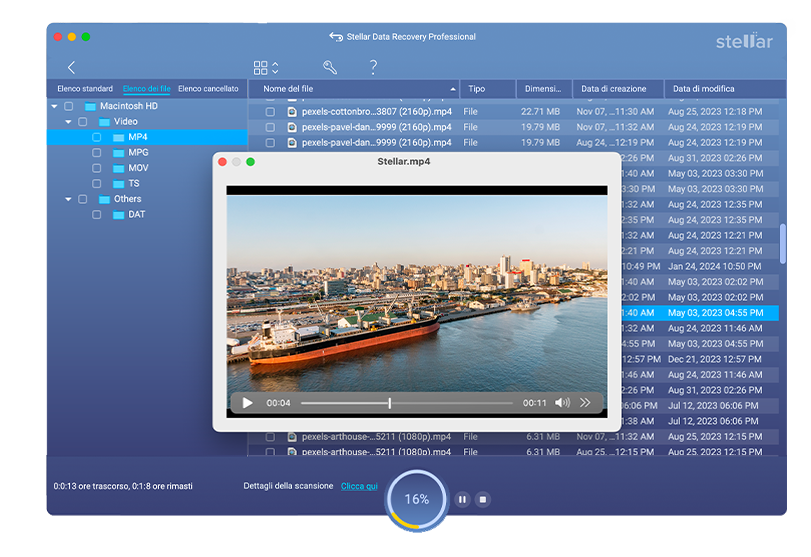Check the Macintosh HD checkbox
Image resolution: width=811 pixels, height=557 pixels.
[68, 107]
